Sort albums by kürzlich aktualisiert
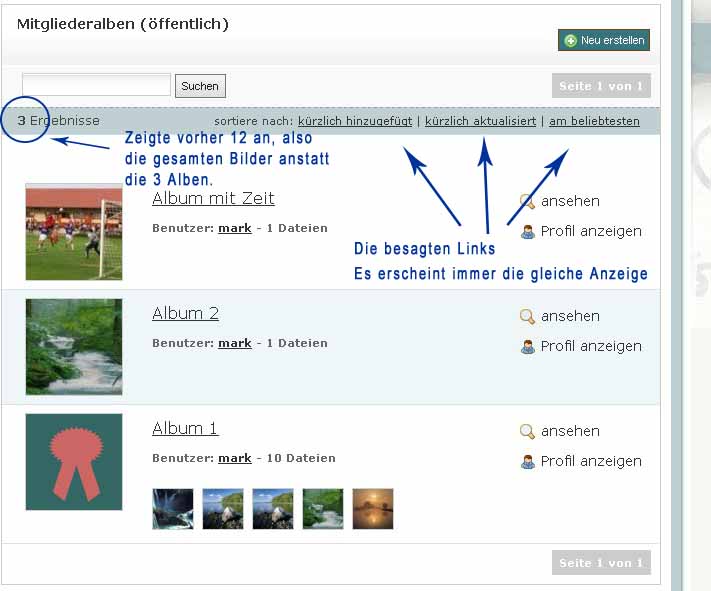Image resolution: width=711 pixels, height=591 pixels. click(480, 121)
